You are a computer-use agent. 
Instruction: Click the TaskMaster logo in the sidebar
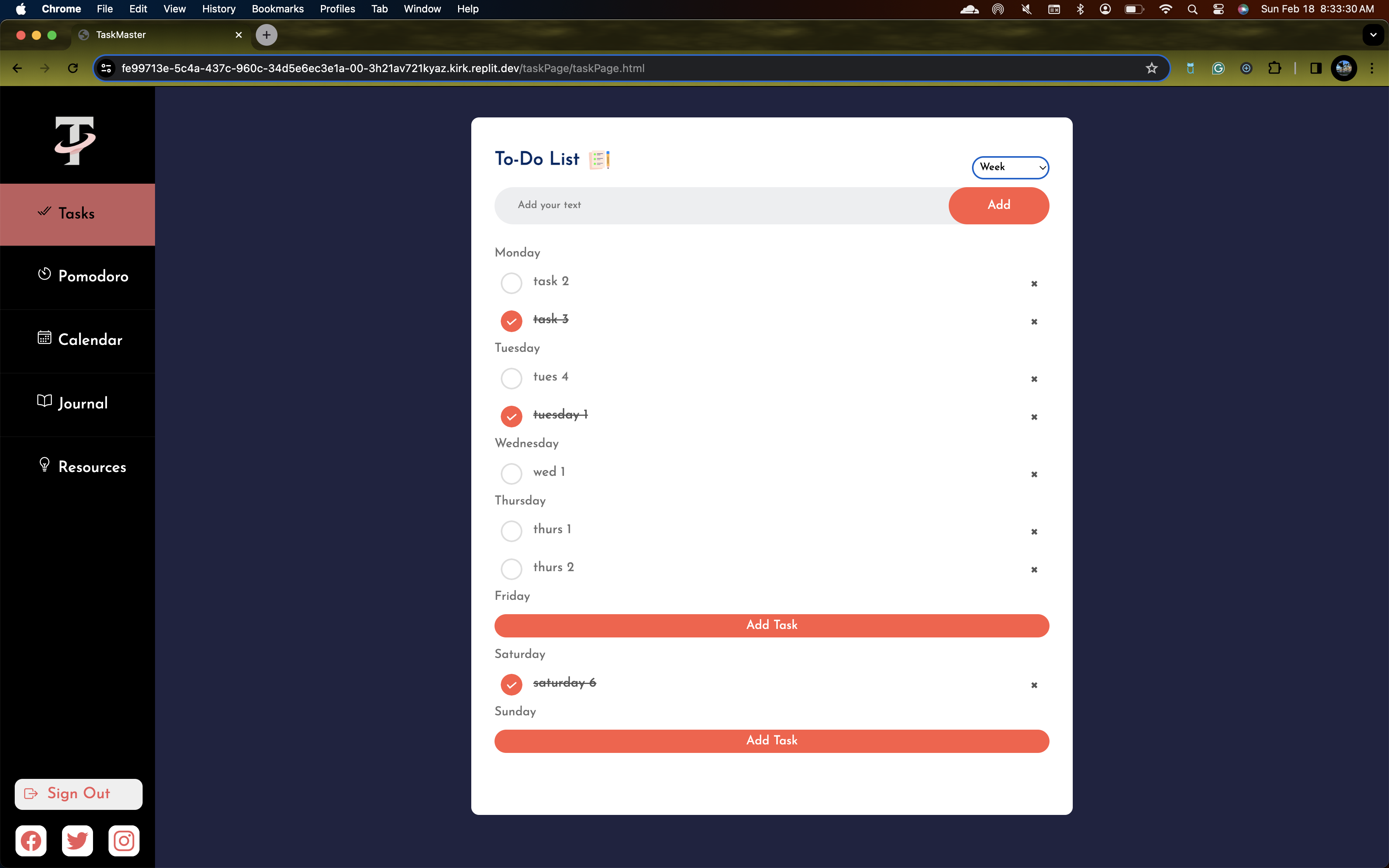click(75, 141)
